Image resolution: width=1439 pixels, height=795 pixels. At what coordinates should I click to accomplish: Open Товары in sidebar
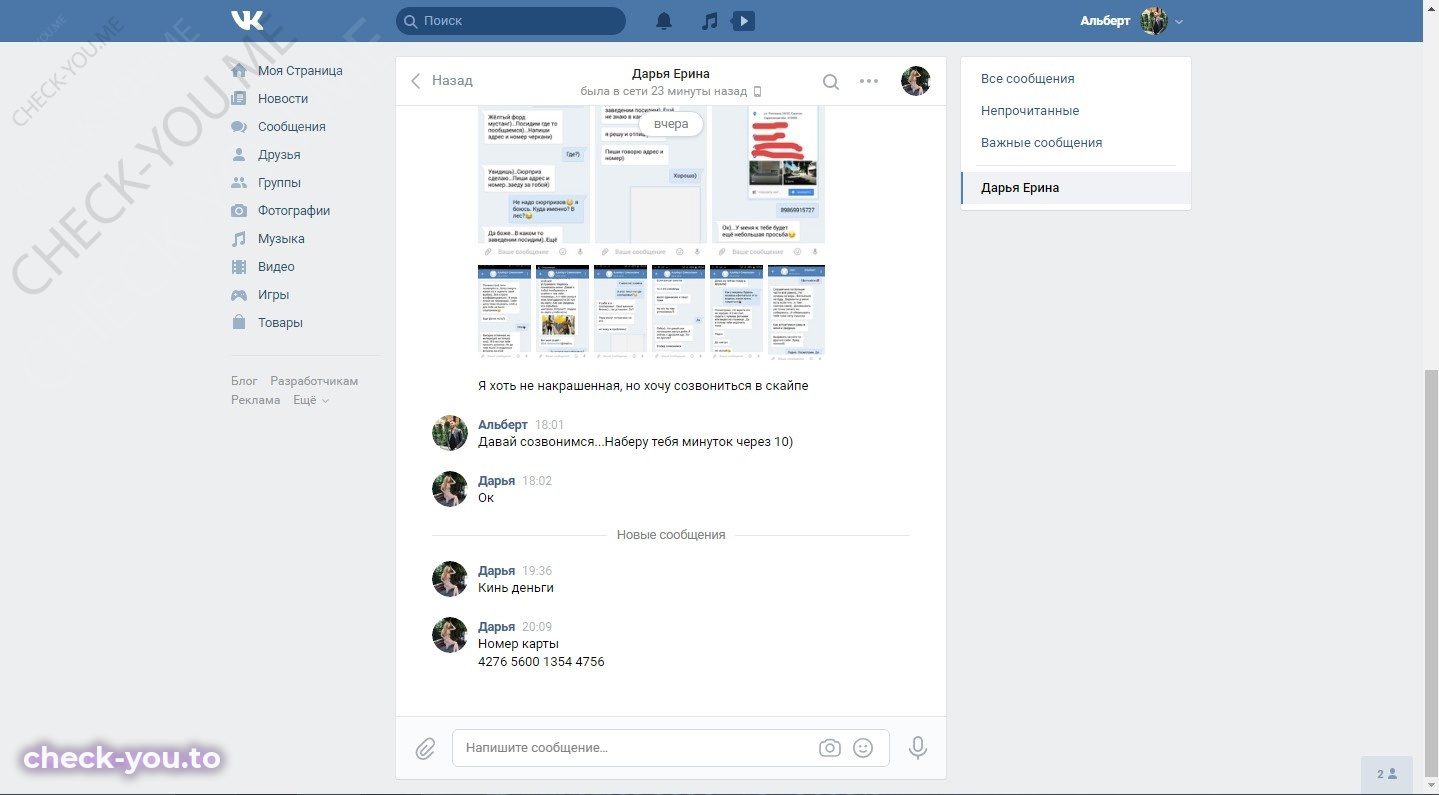[280, 323]
